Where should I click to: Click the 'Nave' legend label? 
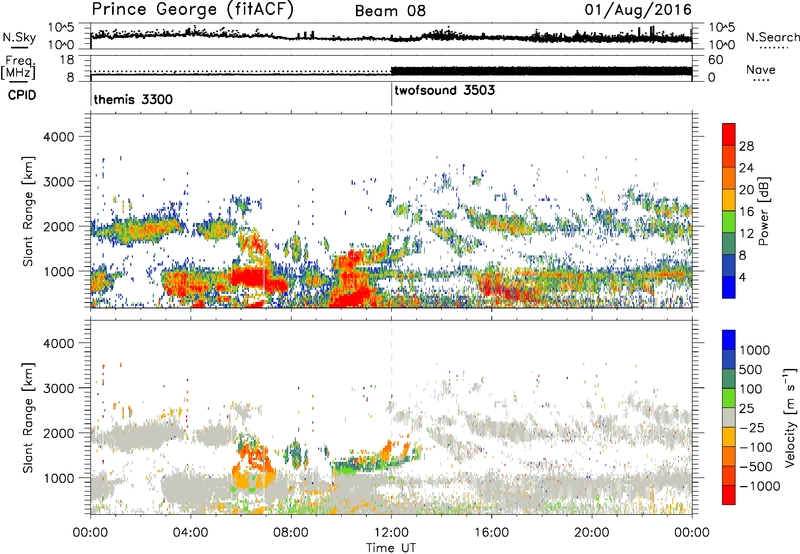point(761,70)
